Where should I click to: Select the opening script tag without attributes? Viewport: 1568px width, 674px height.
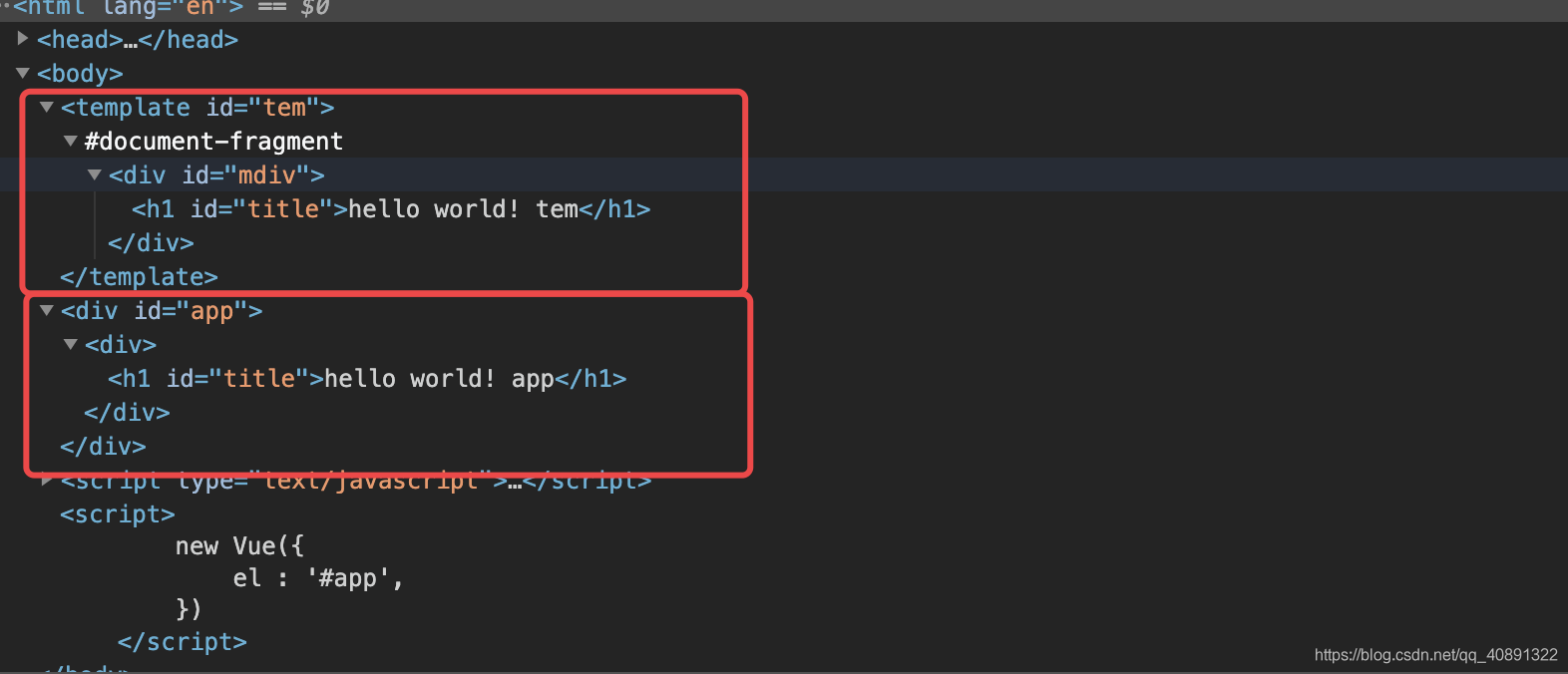[x=118, y=514]
